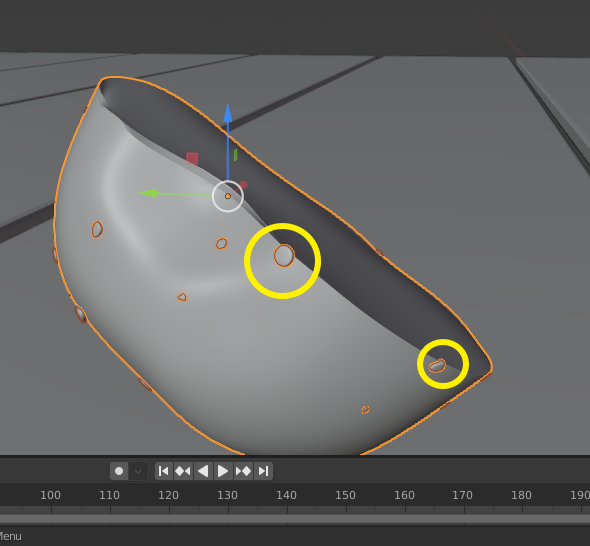Viewport: 590px width, 546px height.
Task: Click the blue Z-axis gizmo arrow
Action: [228, 113]
